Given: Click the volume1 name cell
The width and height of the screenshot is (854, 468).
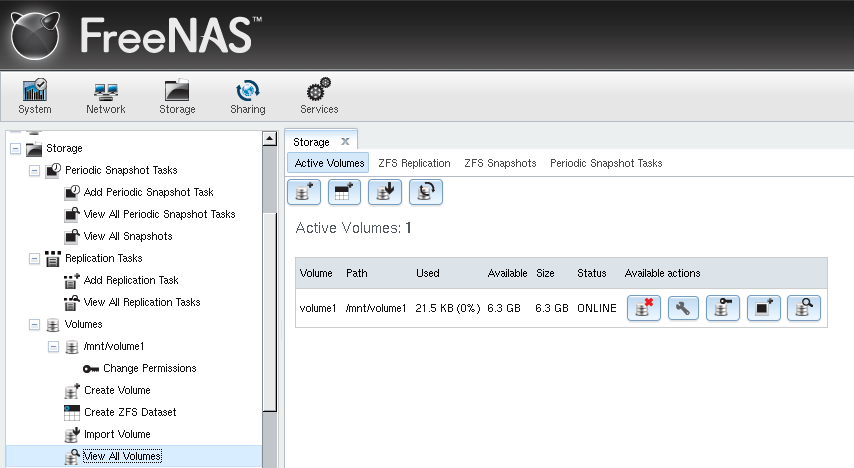Looking at the screenshot, I should tap(318, 308).
